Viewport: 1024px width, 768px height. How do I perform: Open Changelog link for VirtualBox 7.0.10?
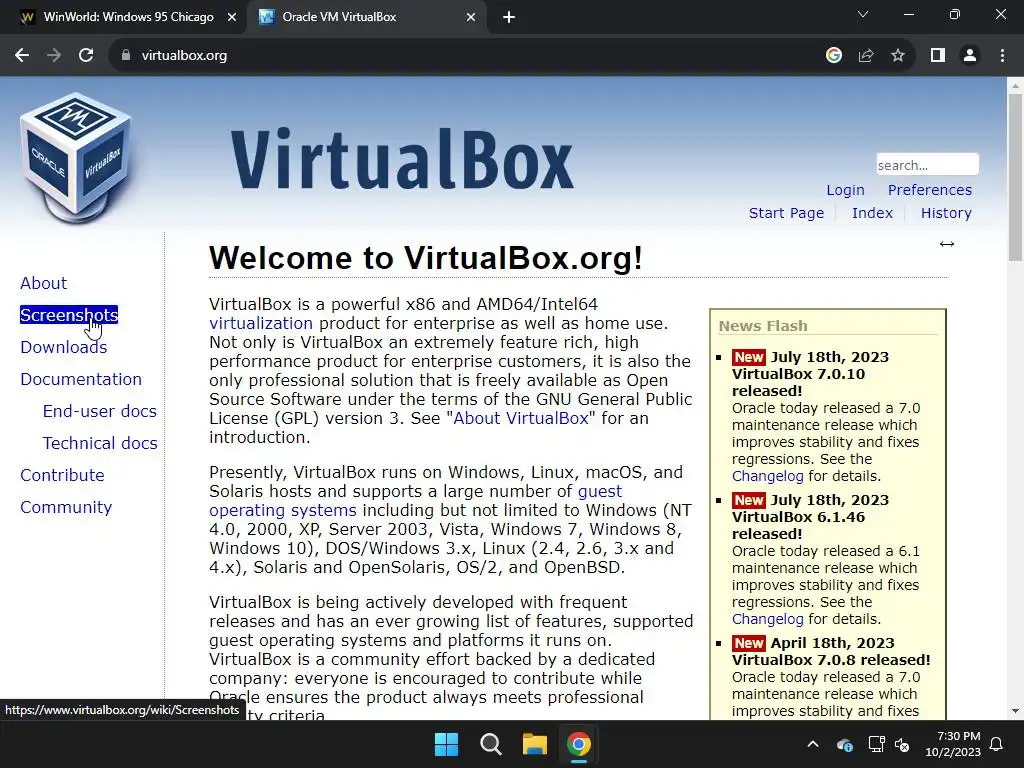(767, 476)
